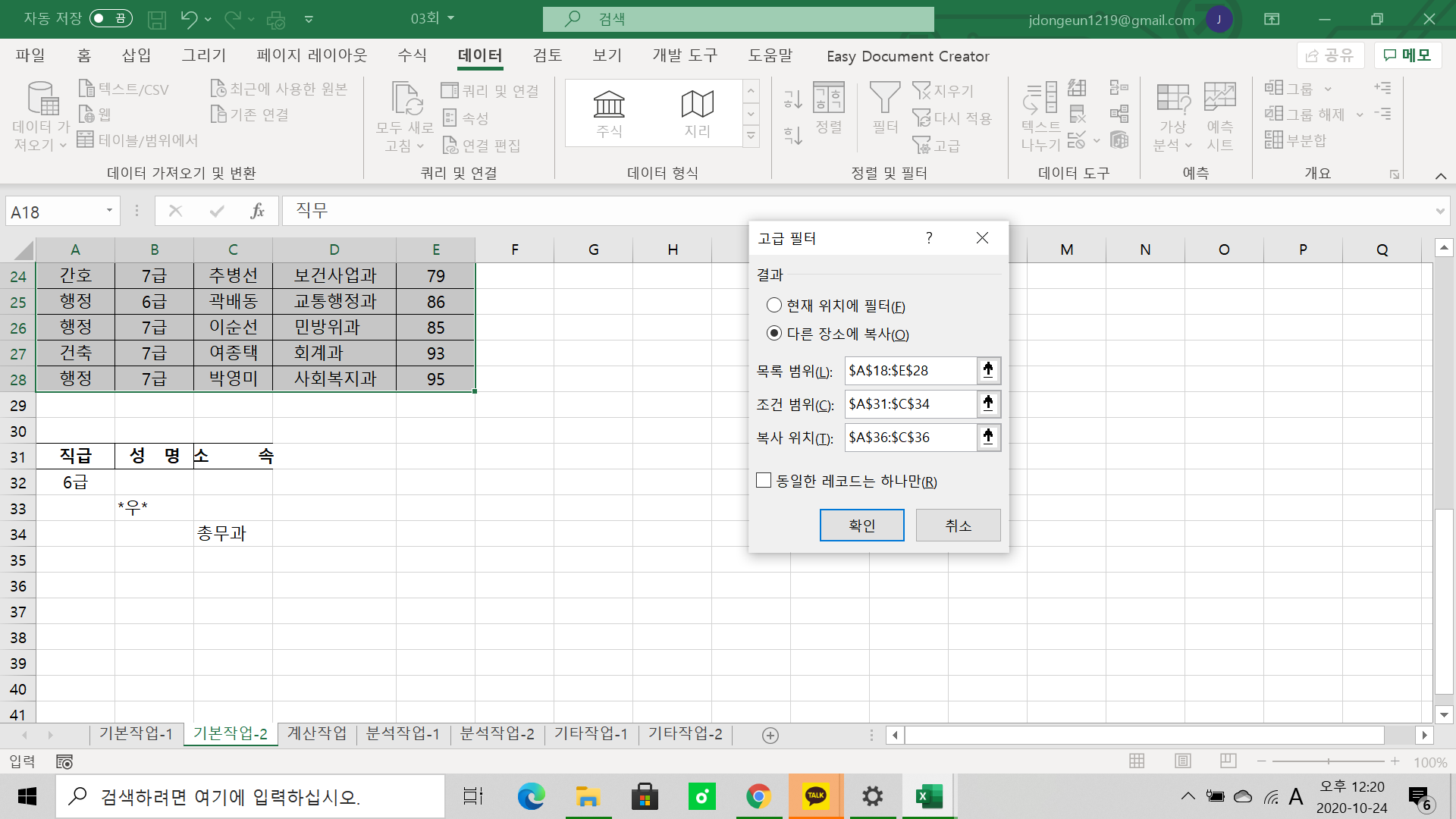1456x819 pixels.
Task: Select 'Copy to another location' radio option
Action: tap(774, 334)
